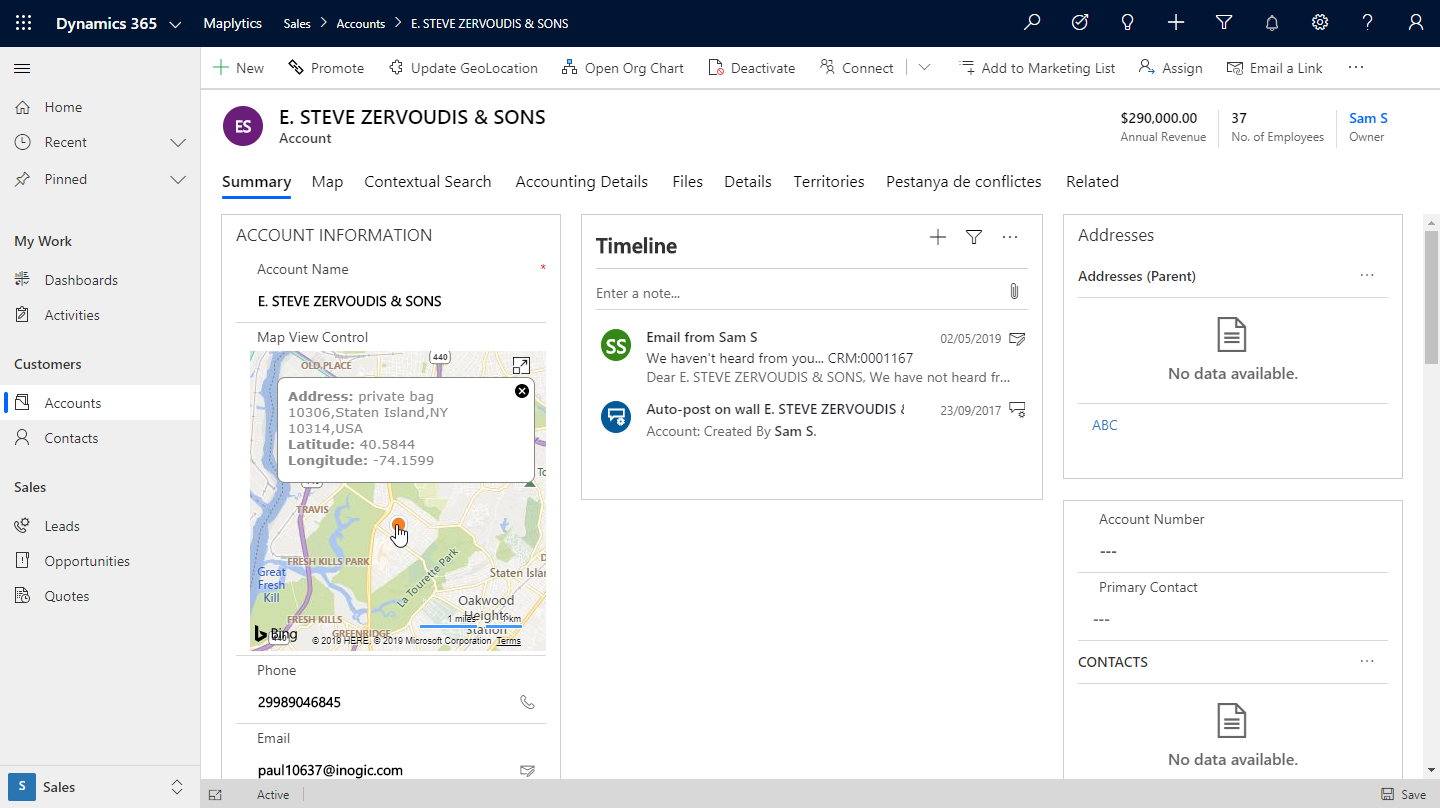
Task: Open the Files tab
Action: pos(688,181)
